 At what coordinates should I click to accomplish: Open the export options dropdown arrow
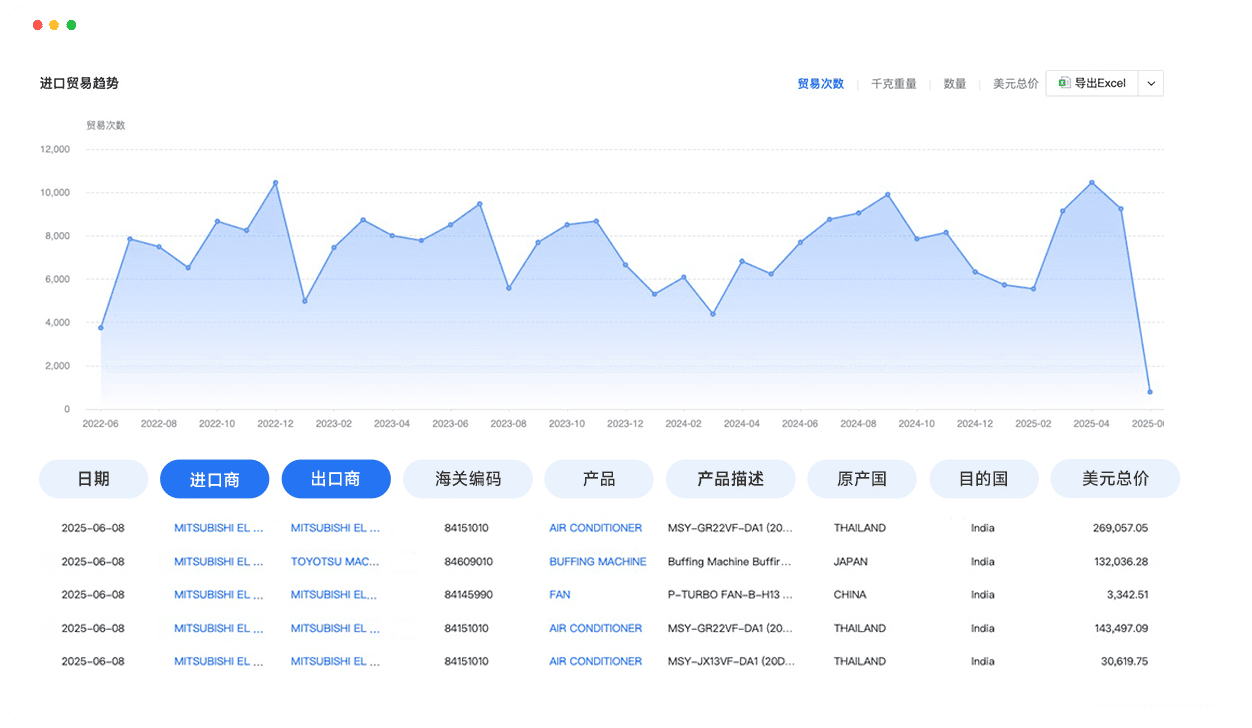pos(1150,83)
